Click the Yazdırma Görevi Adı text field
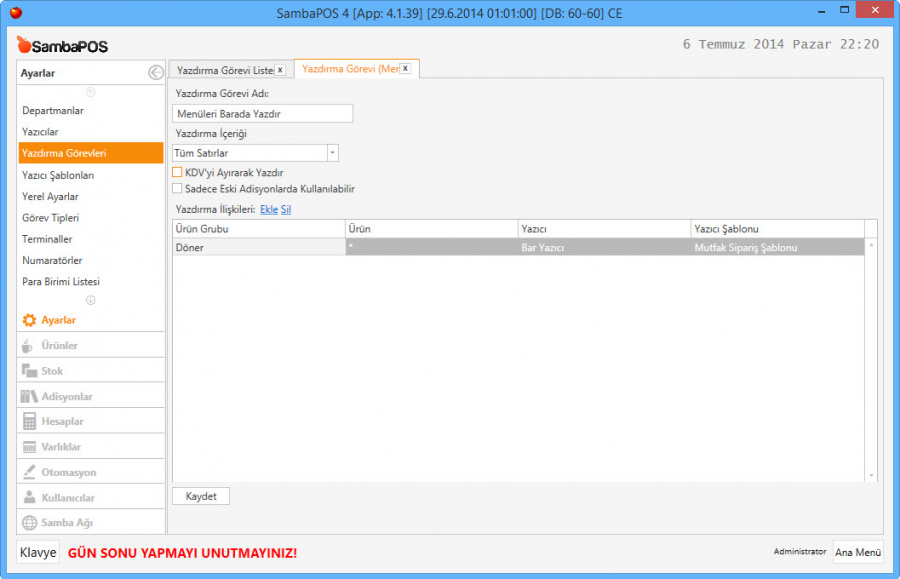 pos(262,114)
